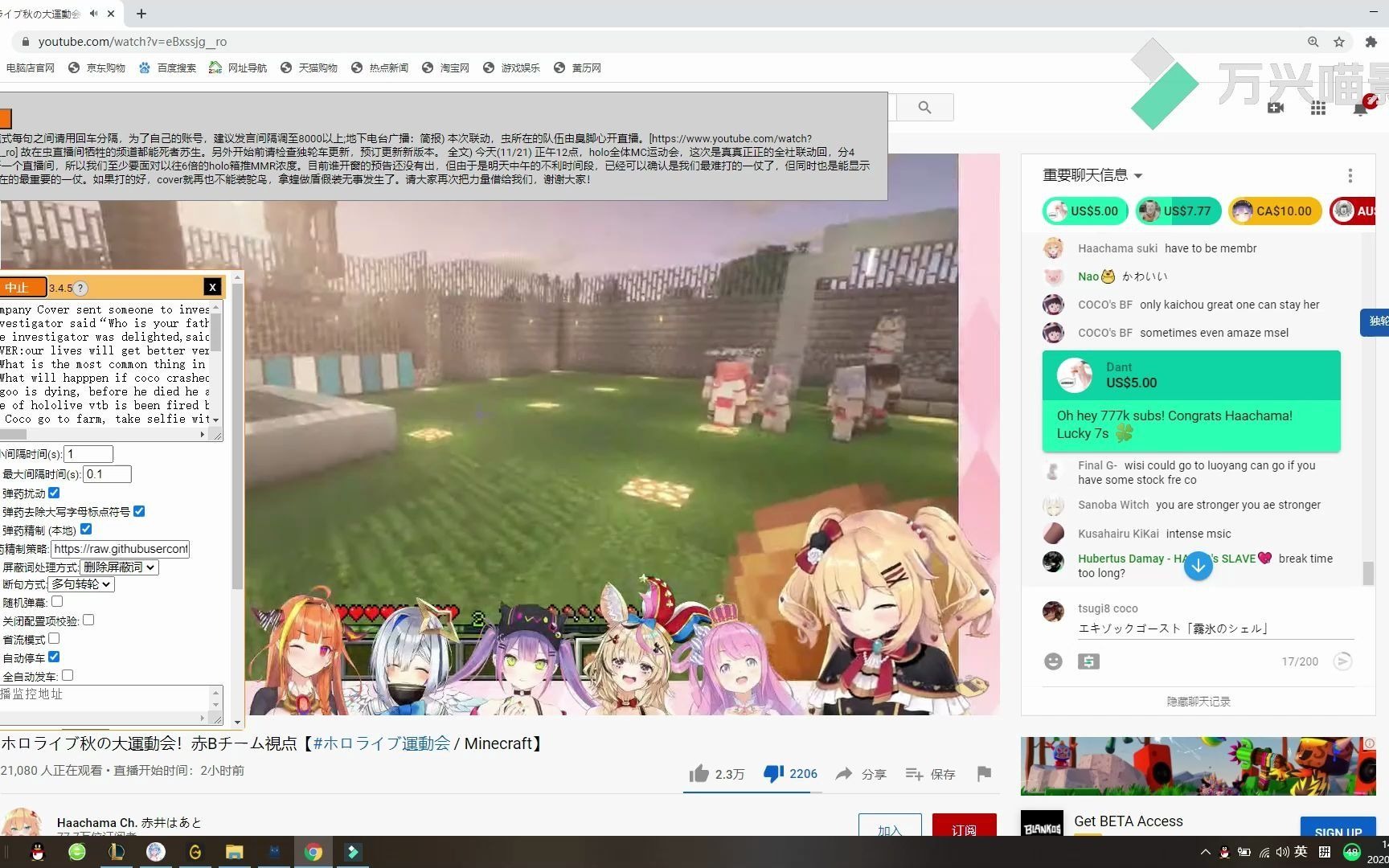This screenshot has height=868, width=1389.
Task: Open chat options three-dot menu
Action: point(1350,175)
